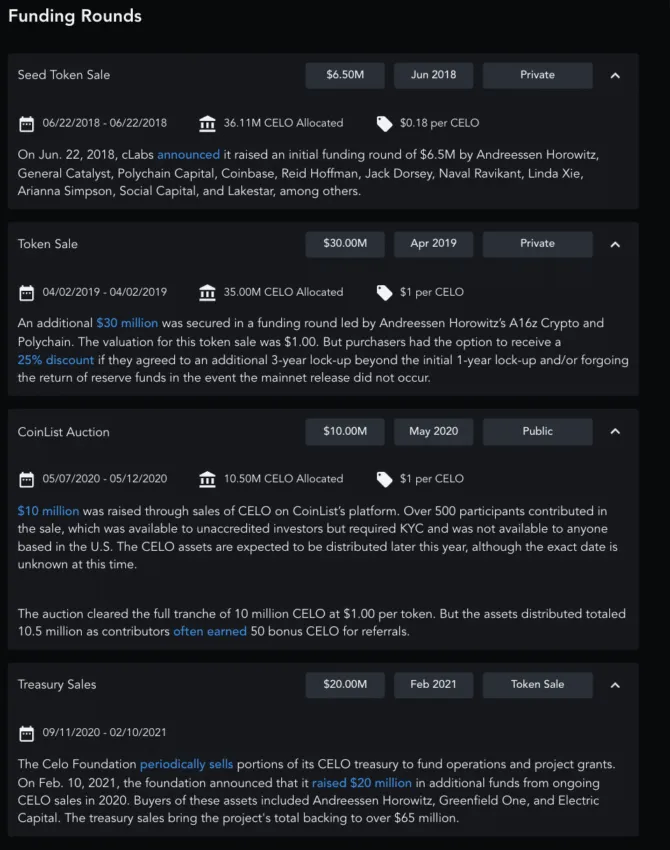Follow the '25% discount' link
Viewport: 670px width, 850px height.
[56, 360]
